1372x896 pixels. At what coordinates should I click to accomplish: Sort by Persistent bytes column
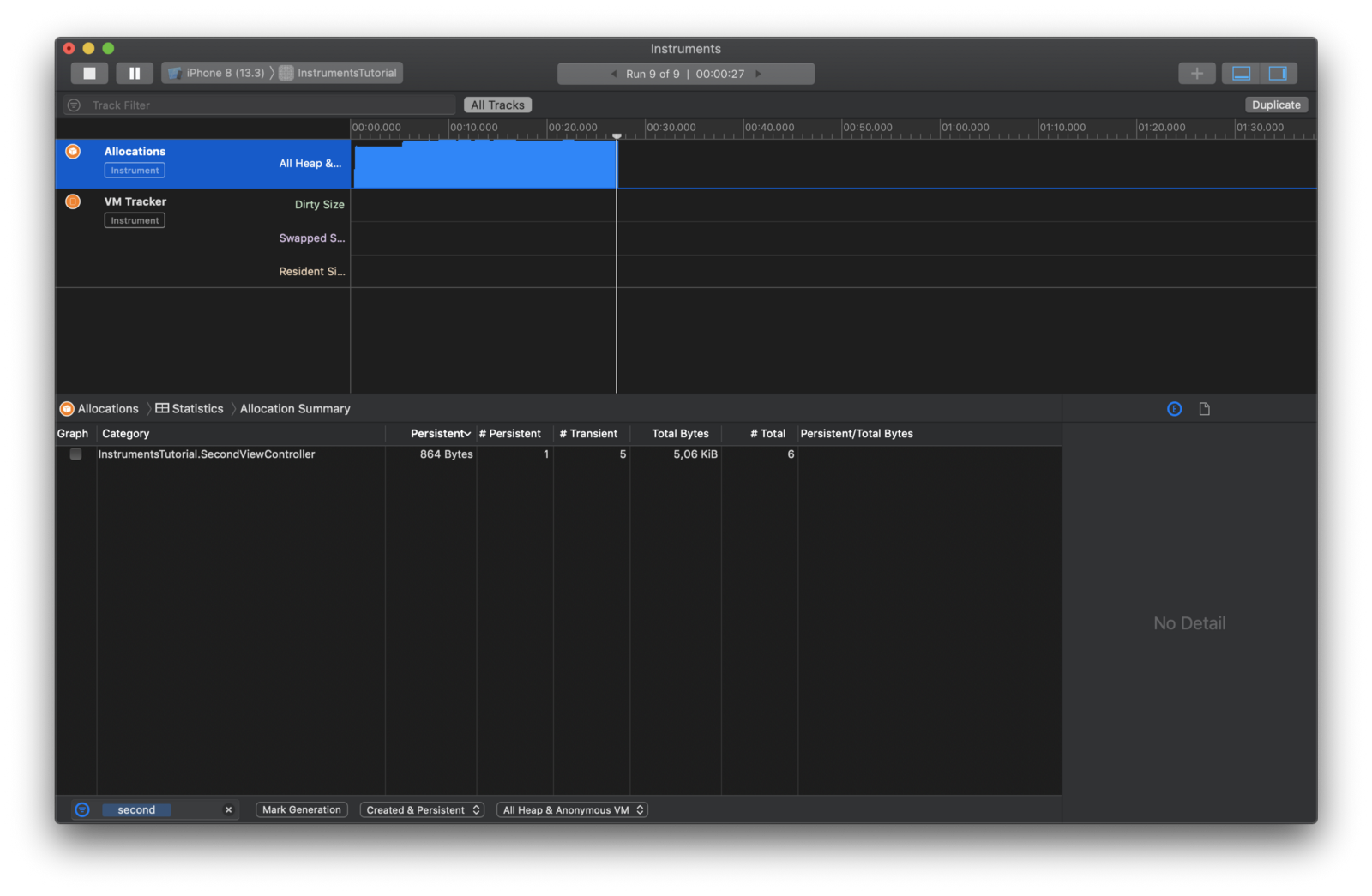coord(431,434)
